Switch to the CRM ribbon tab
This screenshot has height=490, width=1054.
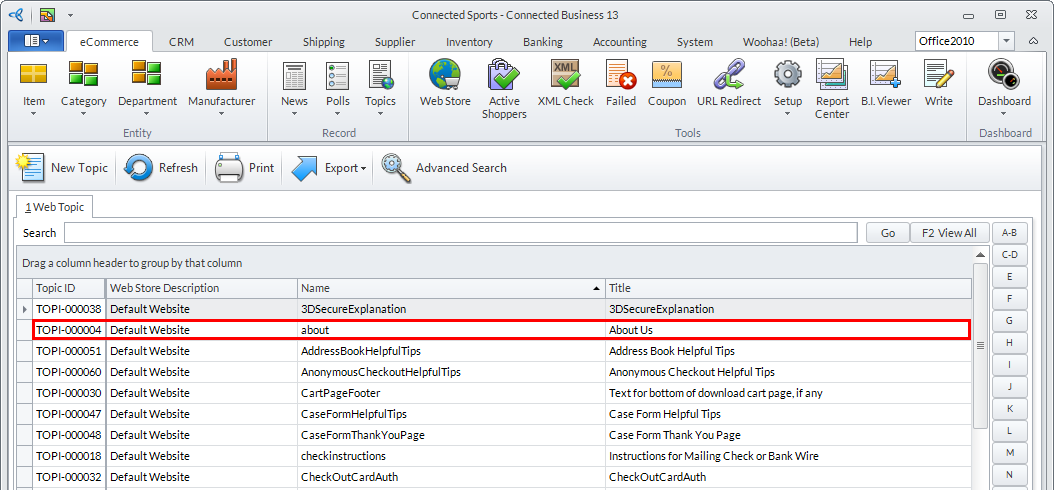[182, 42]
